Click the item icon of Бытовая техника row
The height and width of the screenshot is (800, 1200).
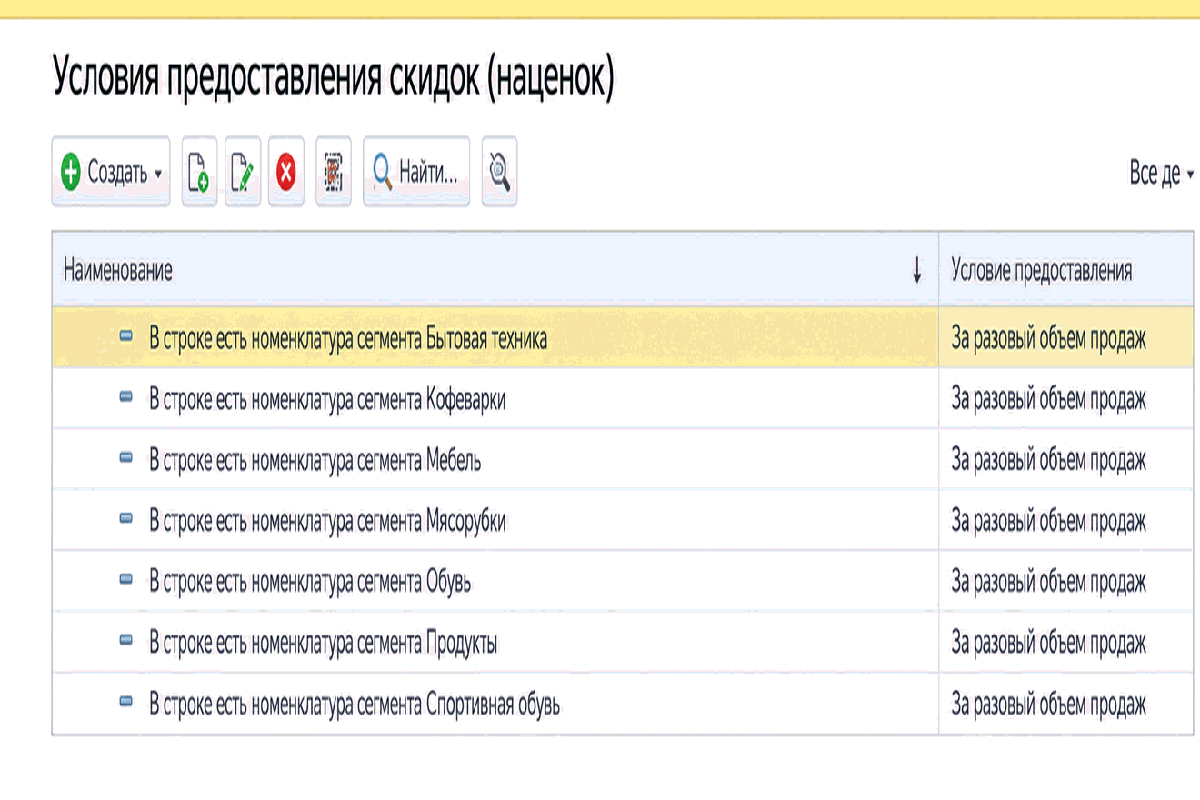tap(126, 336)
